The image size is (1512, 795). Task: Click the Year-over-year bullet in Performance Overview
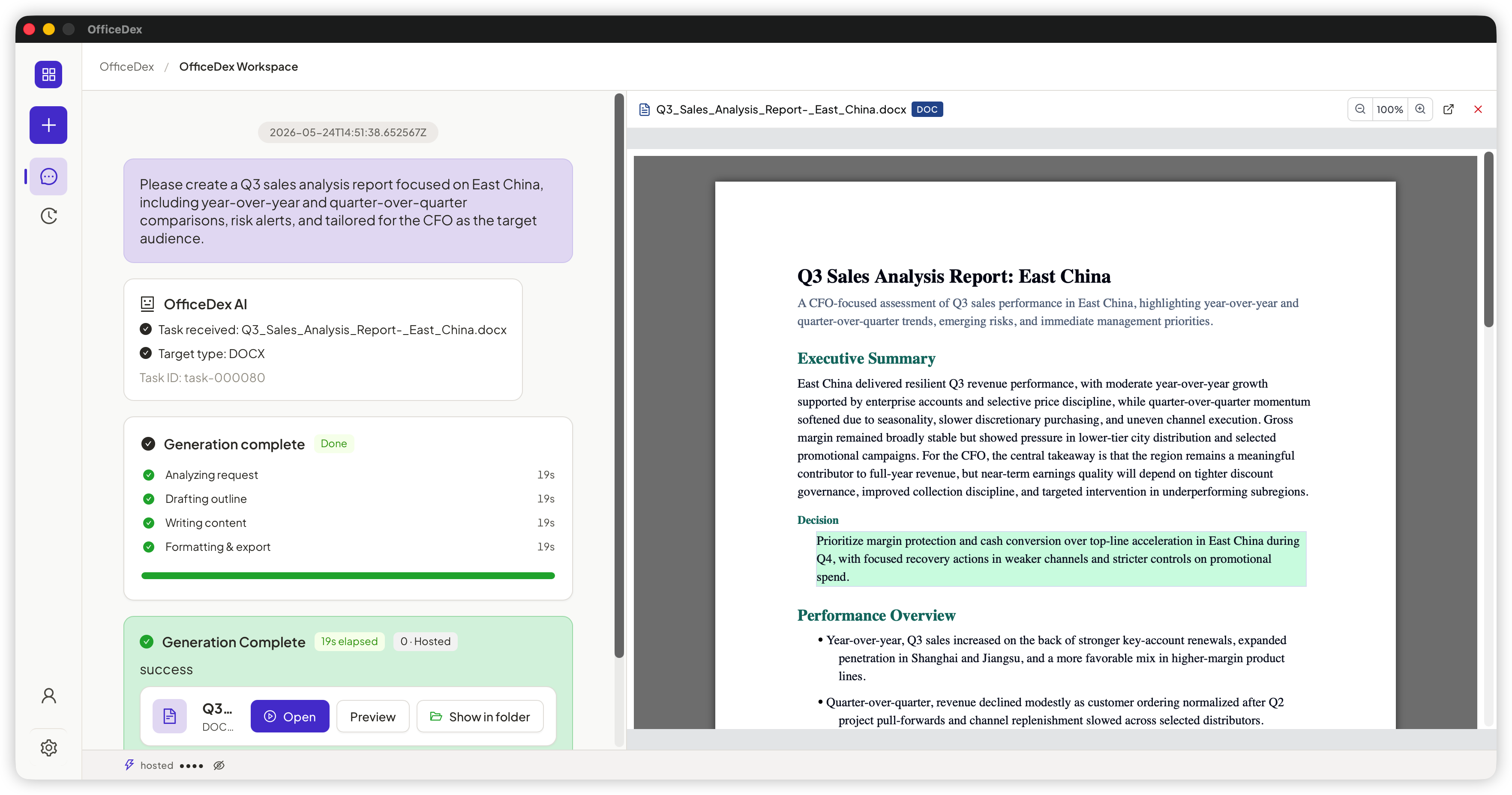[1052, 658]
